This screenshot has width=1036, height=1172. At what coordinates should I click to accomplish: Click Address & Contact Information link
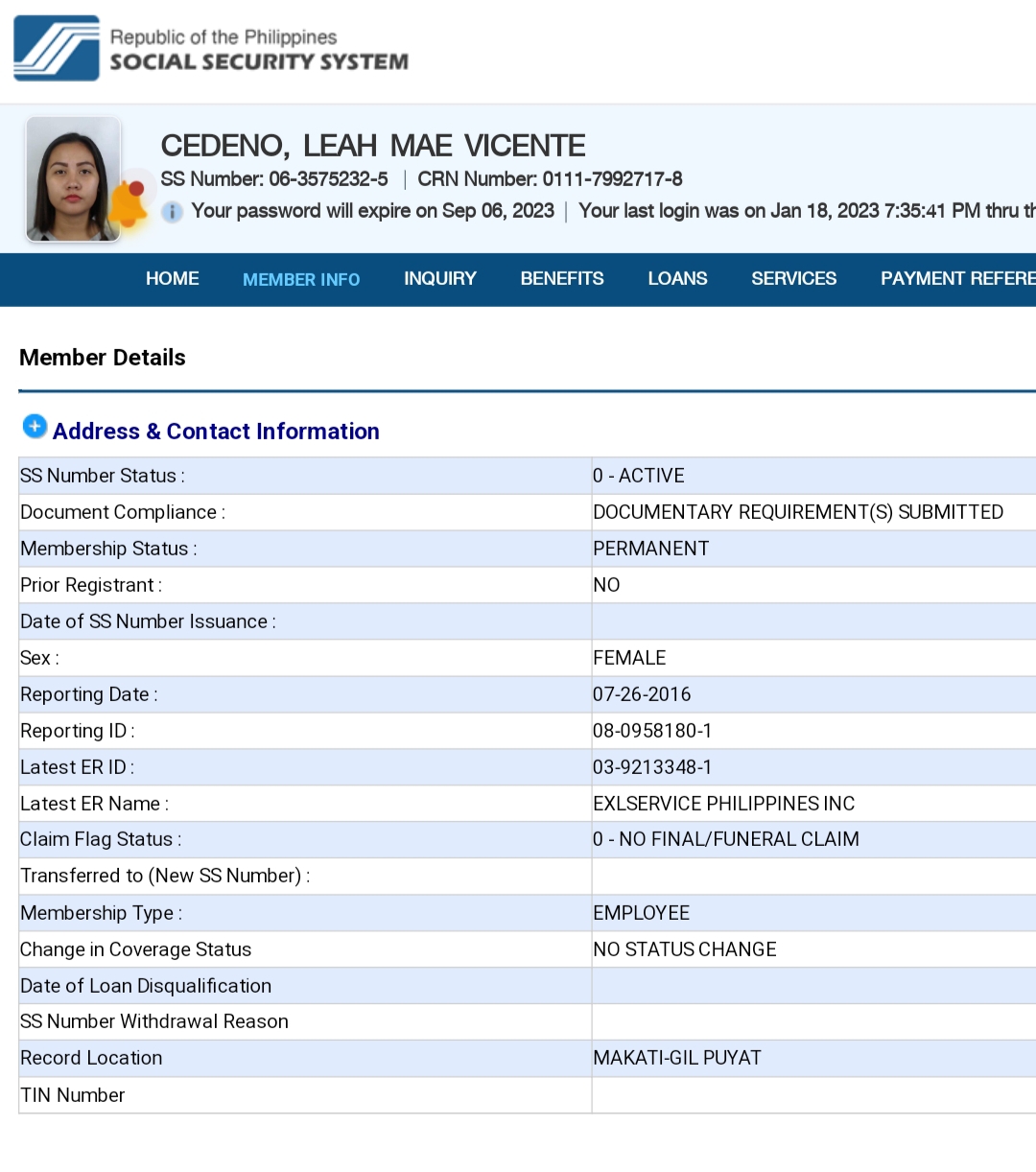[x=216, y=432]
